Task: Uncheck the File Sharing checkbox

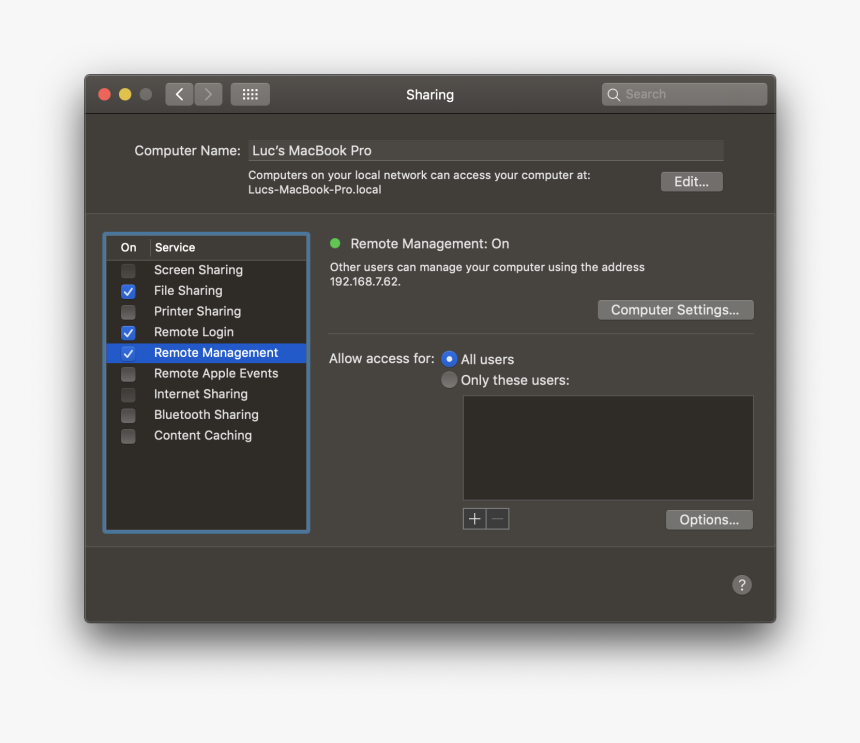Action: point(128,291)
